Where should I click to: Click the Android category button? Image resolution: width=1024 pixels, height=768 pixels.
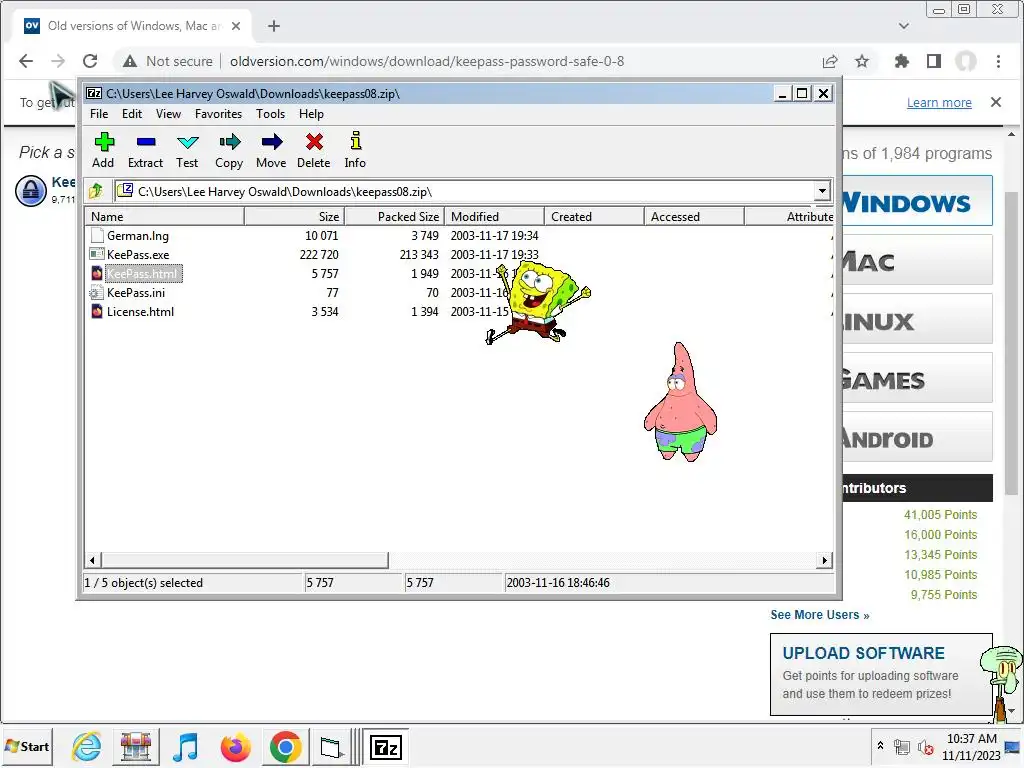point(917,438)
